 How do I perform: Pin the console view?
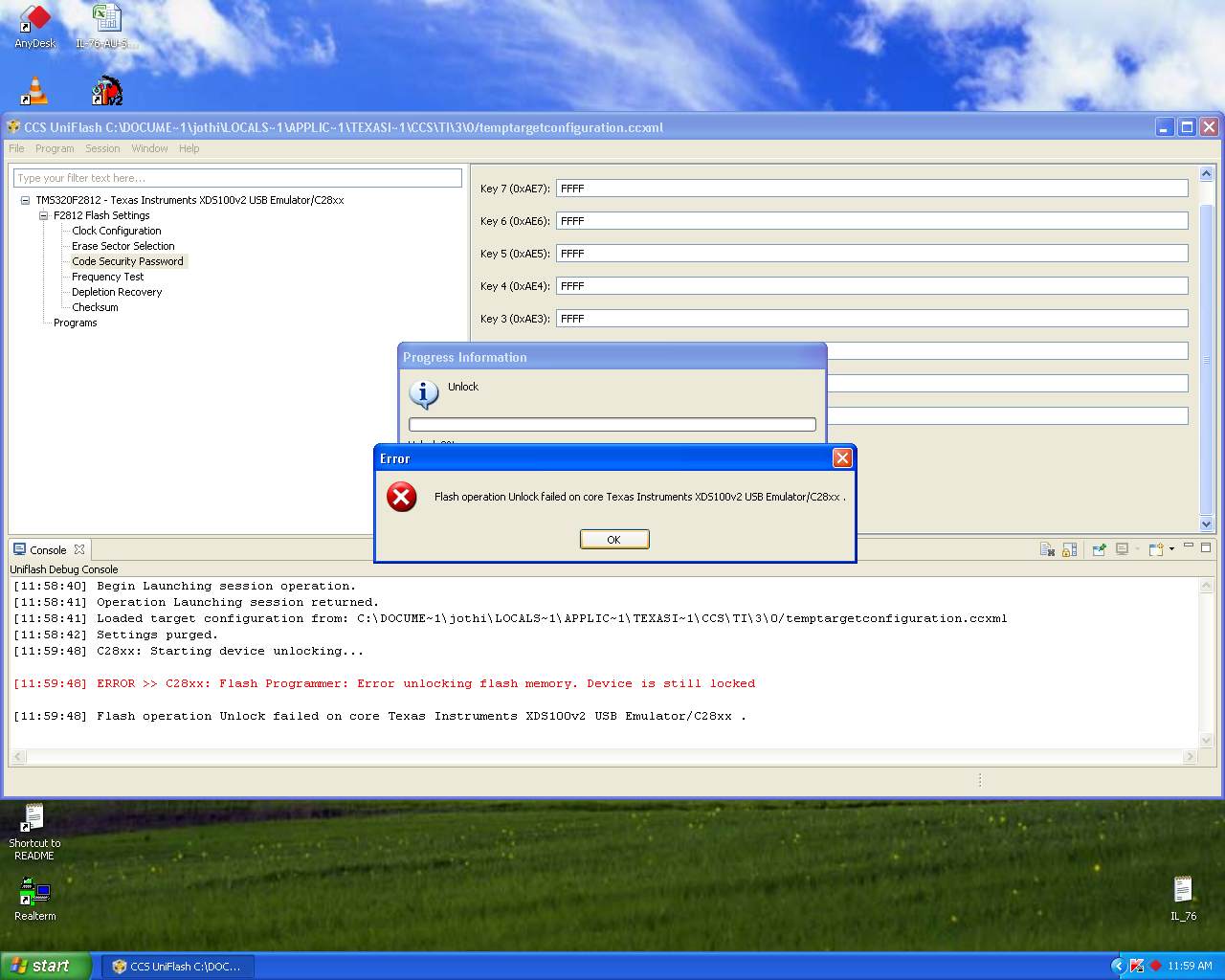click(x=1099, y=549)
